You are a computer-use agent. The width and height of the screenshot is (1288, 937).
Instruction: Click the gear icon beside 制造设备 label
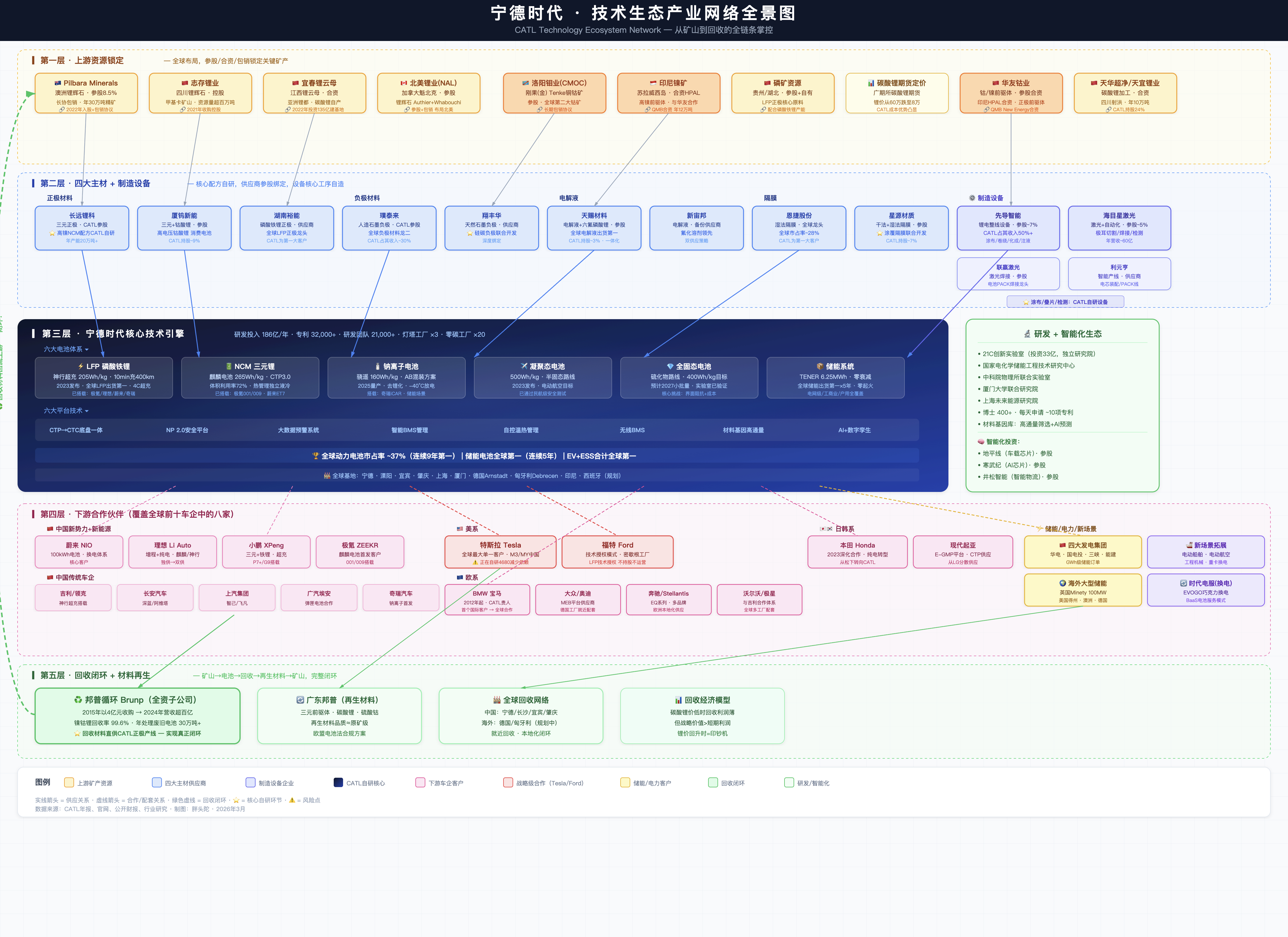click(x=972, y=198)
